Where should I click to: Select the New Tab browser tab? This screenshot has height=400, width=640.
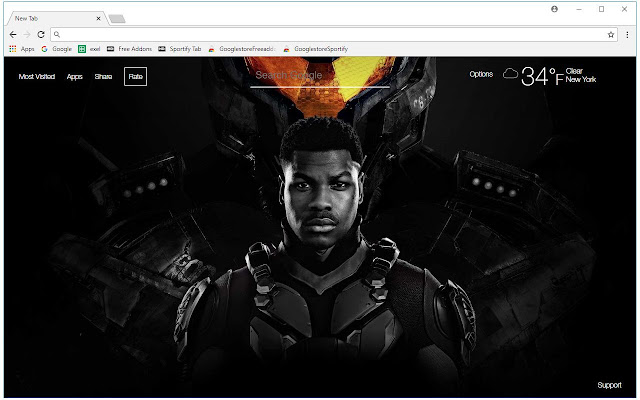tap(56, 18)
